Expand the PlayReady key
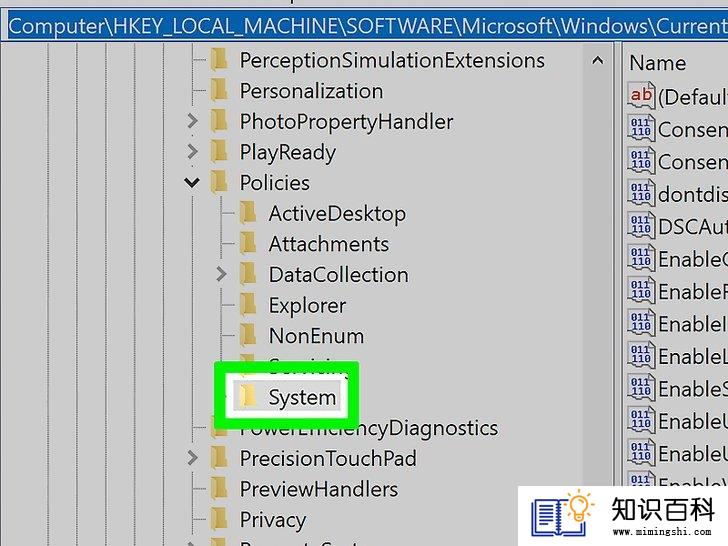728x546 pixels. pos(192,151)
